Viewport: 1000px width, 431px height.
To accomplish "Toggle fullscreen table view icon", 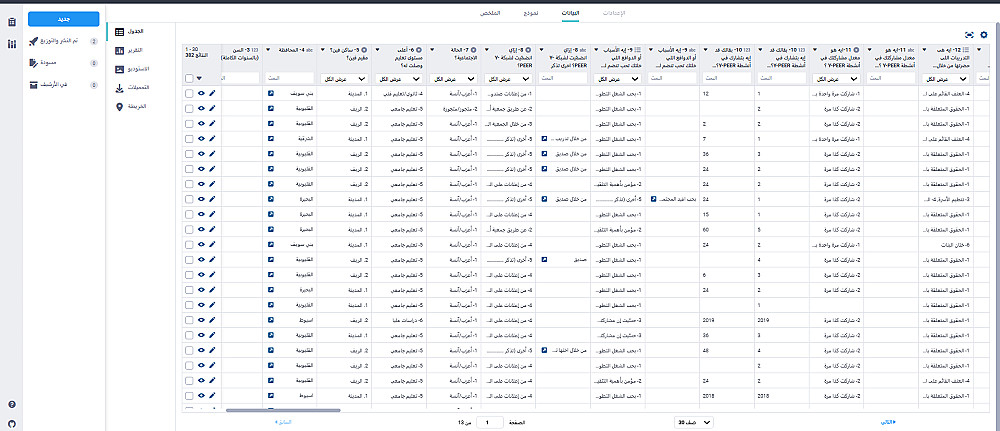I will tap(969, 35).
